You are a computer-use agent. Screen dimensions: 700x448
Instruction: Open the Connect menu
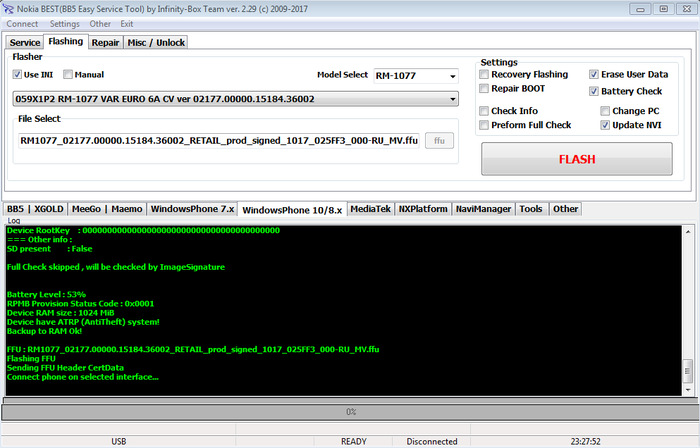[x=22, y=24]
